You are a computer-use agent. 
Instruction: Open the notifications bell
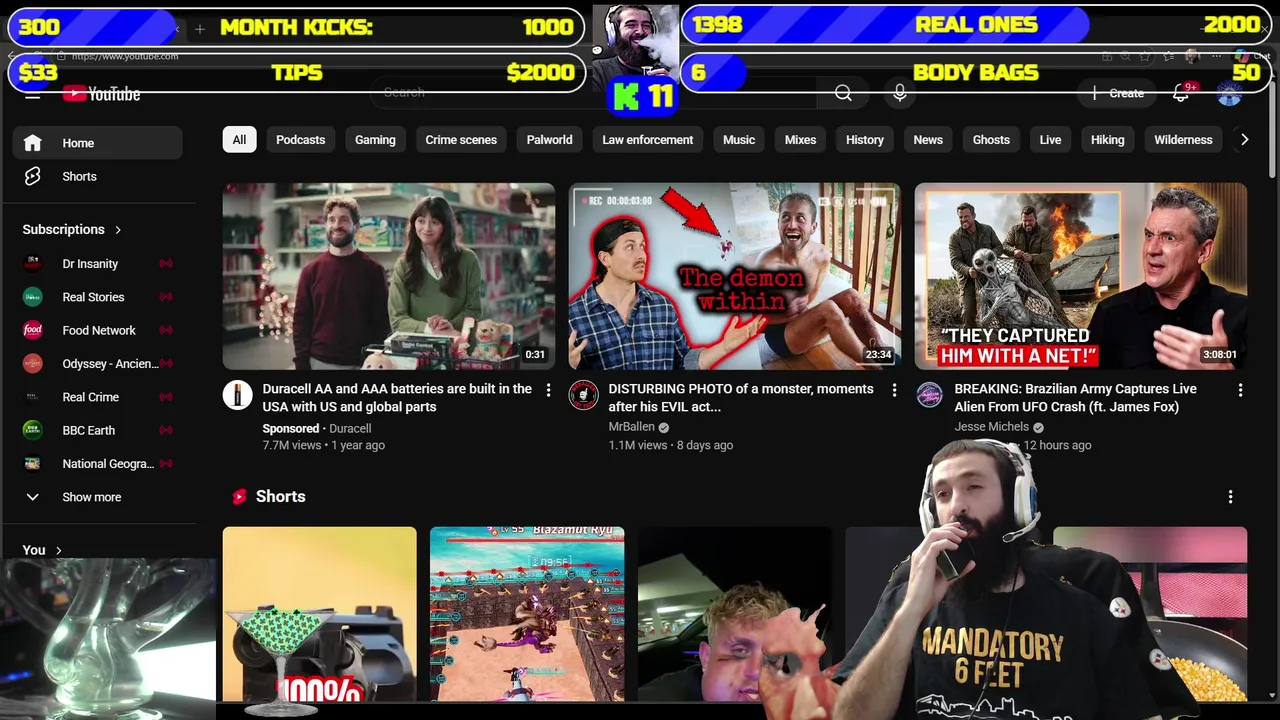(x=1181, y=93)
